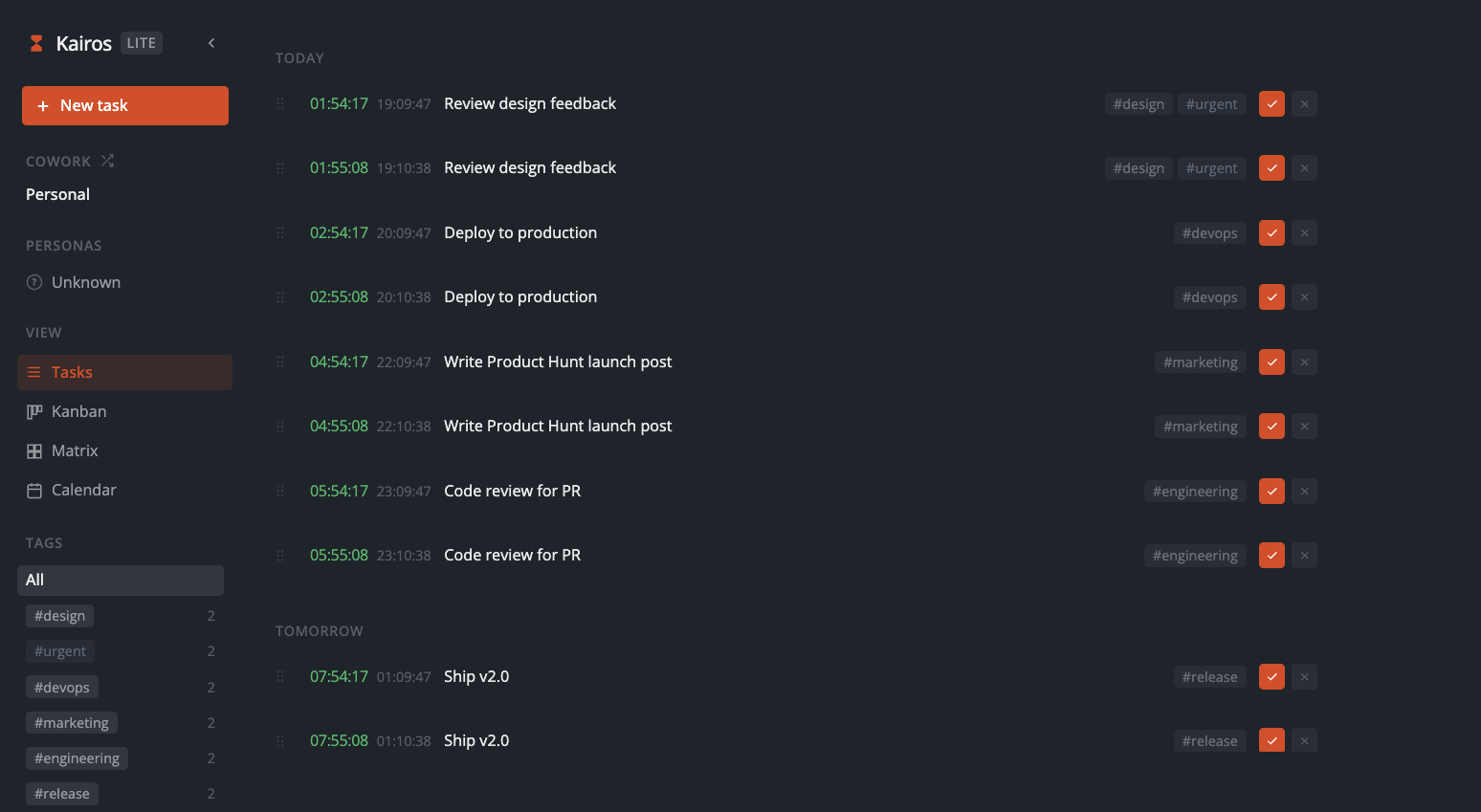Select the Unknown persona
Screen dimensions: 1481x812
(x=86, y=282)
